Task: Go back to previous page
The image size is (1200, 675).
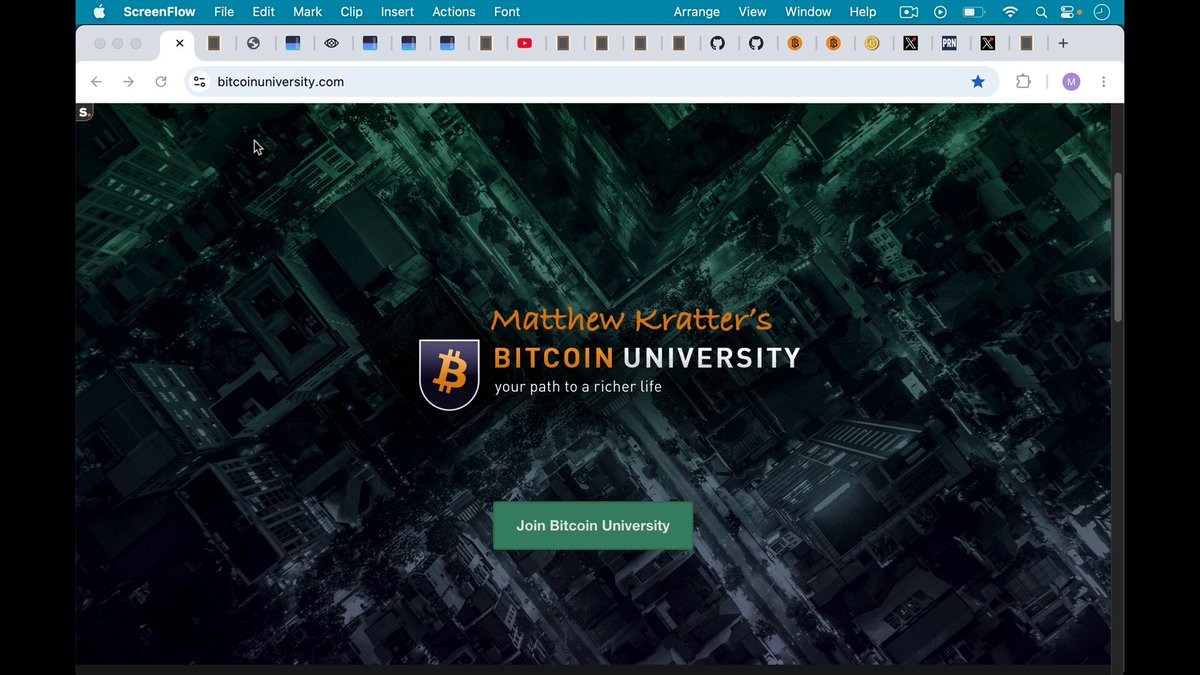Action: click(x=96, y=82)
